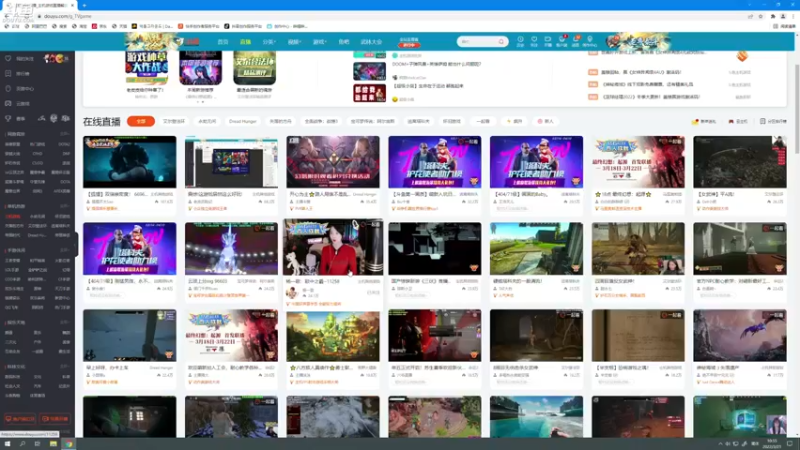Click DOTA2 in the sidebar game list
Screen dimensions: 800x450
(65, 144)
